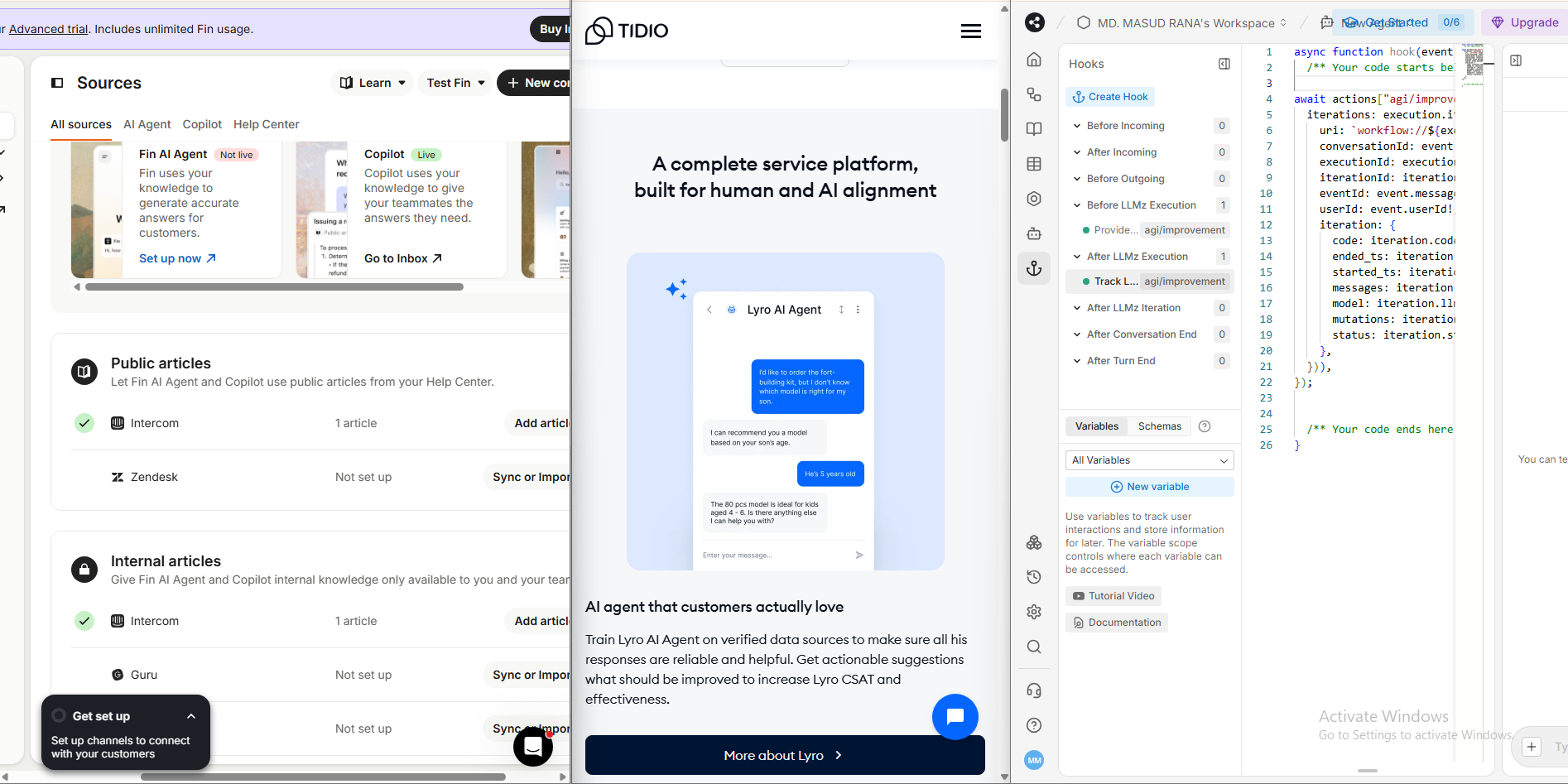Screen dimensions: 1568x784
Task: Select the Copilot tab in Sources
Action: click(x=201, y=124)
